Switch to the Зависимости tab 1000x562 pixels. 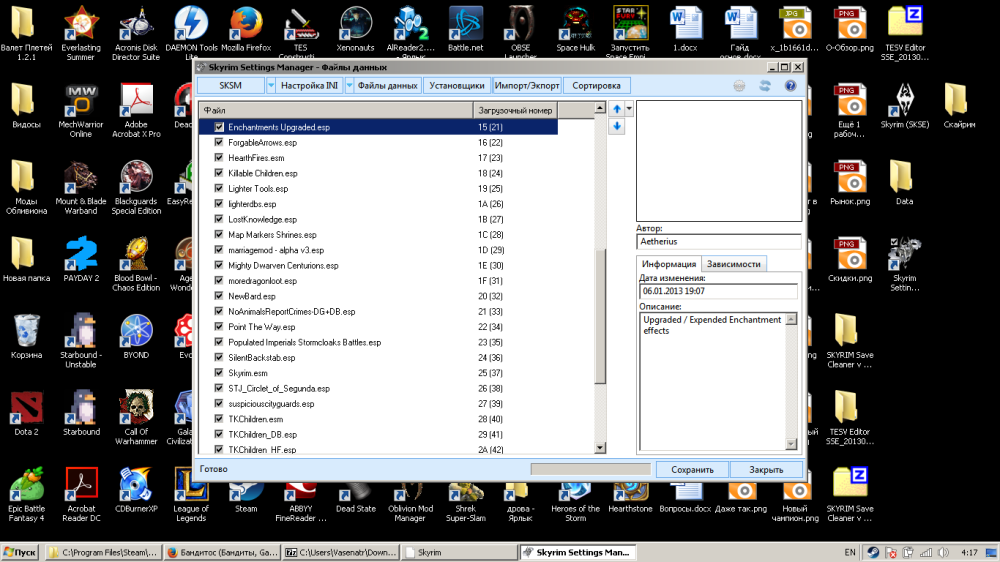click(733, 264)
